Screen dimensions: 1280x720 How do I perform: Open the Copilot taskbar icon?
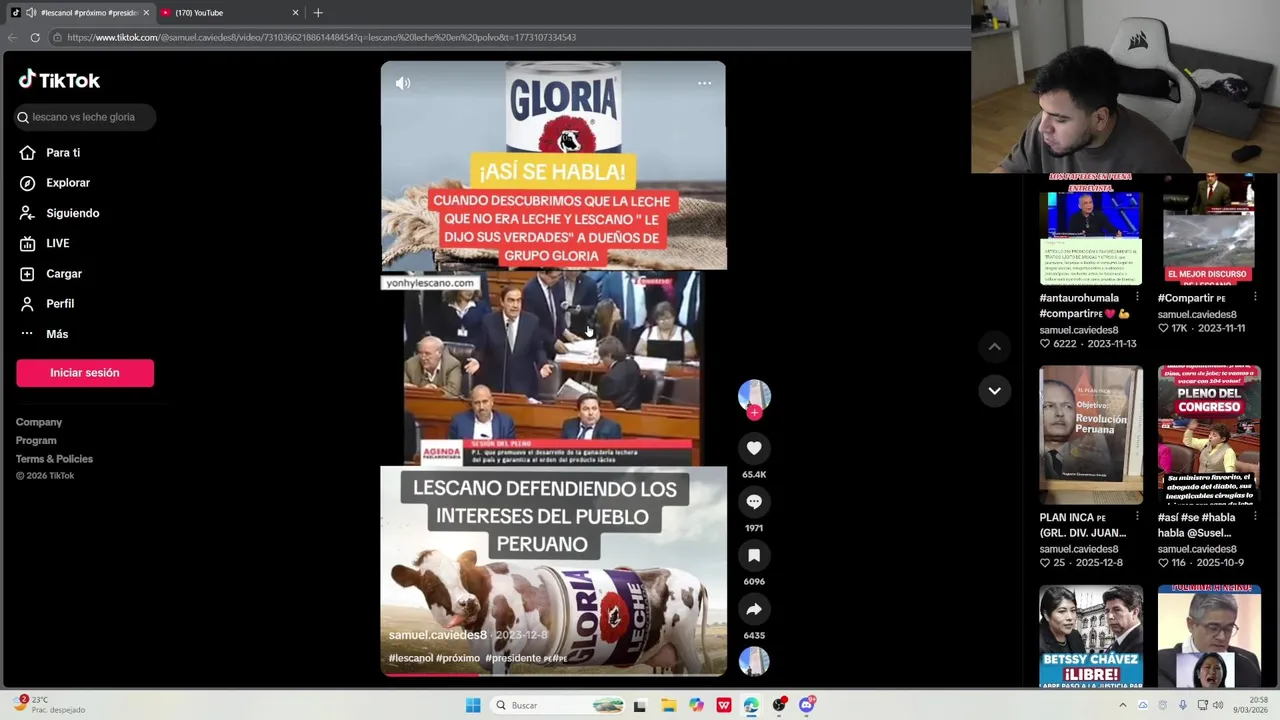point(696,705)
